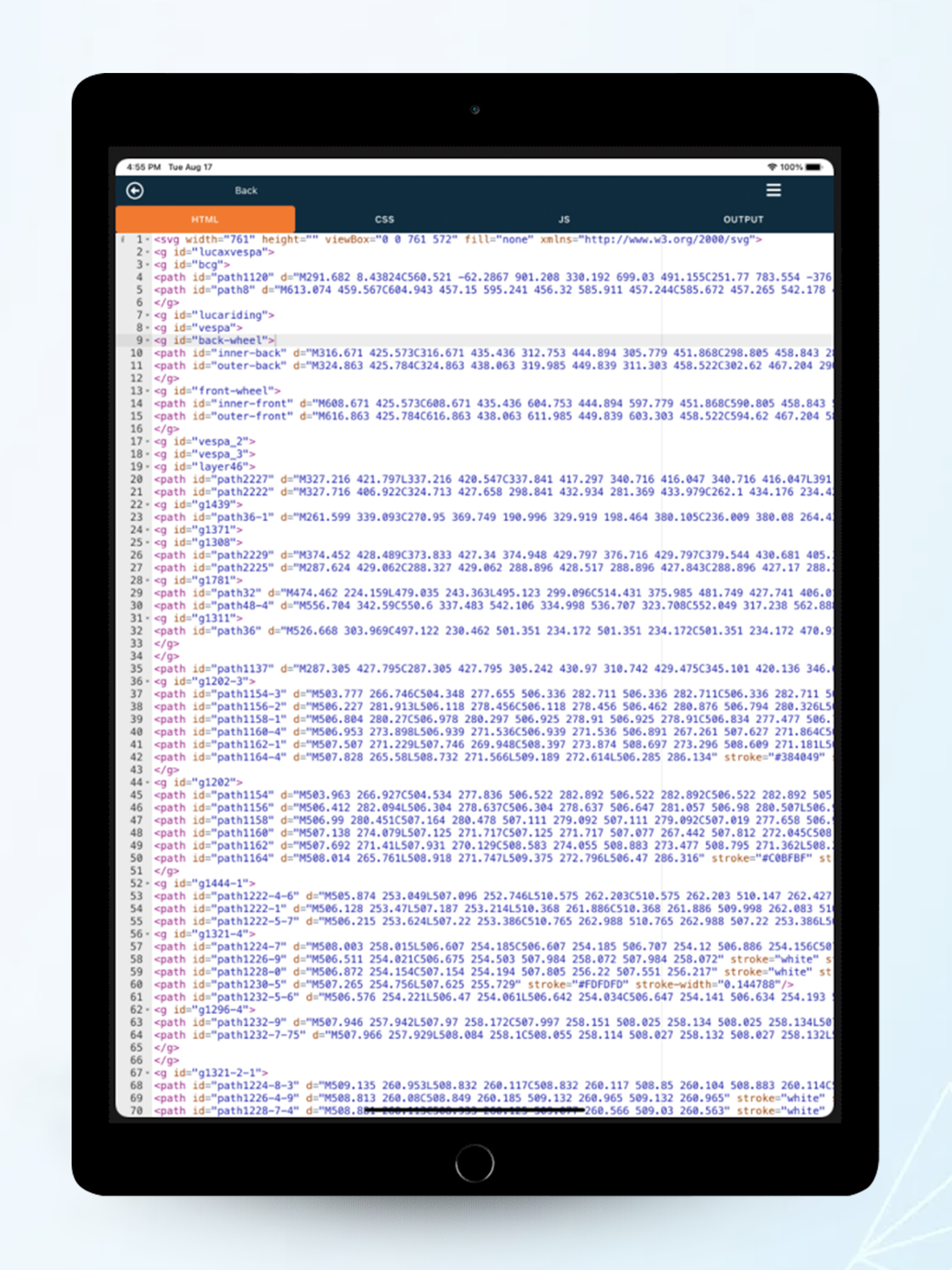Screen dimensions: 952x1270
Task: Collapse group g1321-4 on line 56
Action: point(147,933)
